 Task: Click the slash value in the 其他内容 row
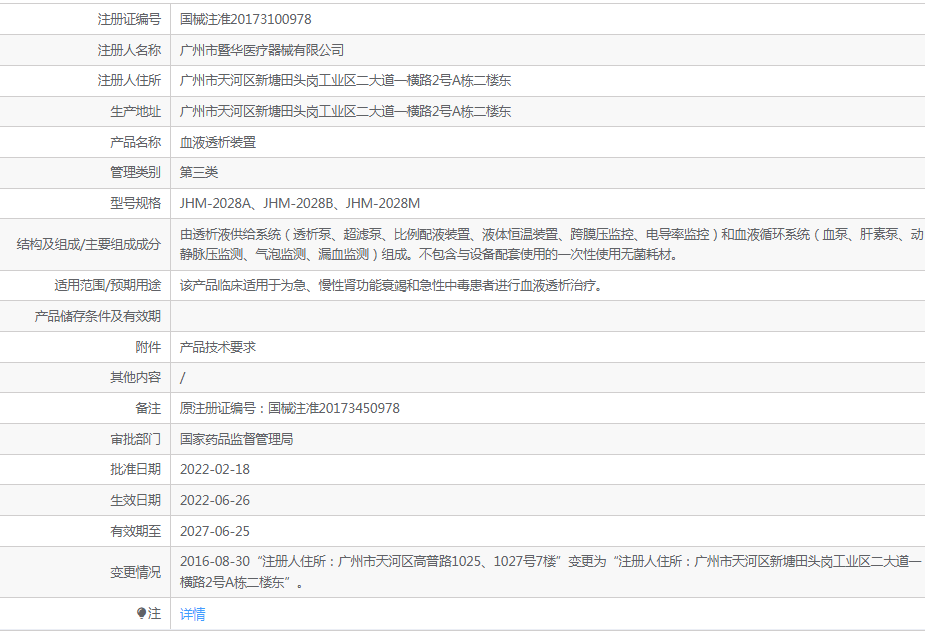[182, 377]
